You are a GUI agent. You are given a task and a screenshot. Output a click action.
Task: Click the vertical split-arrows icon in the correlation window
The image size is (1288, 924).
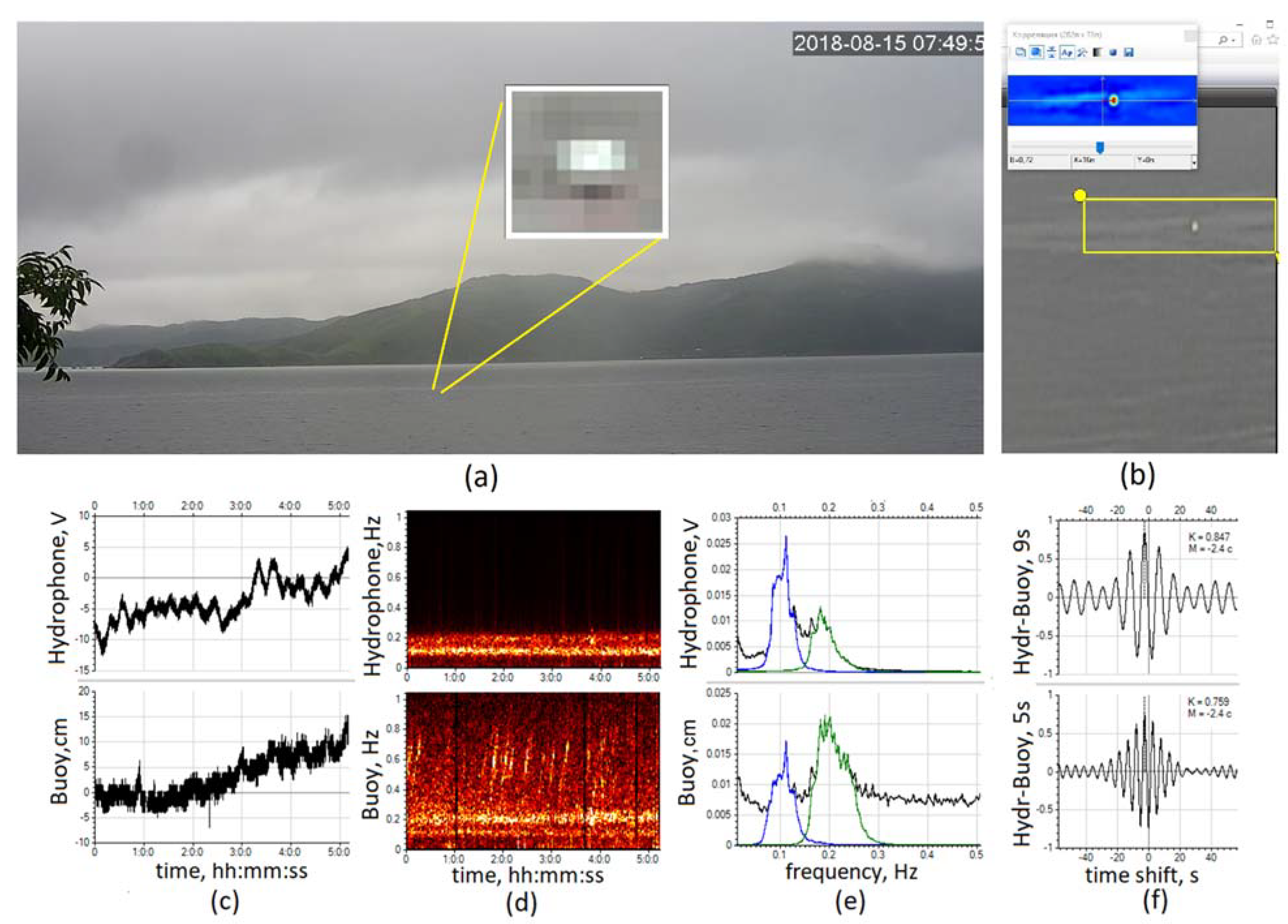[1052, 53]
